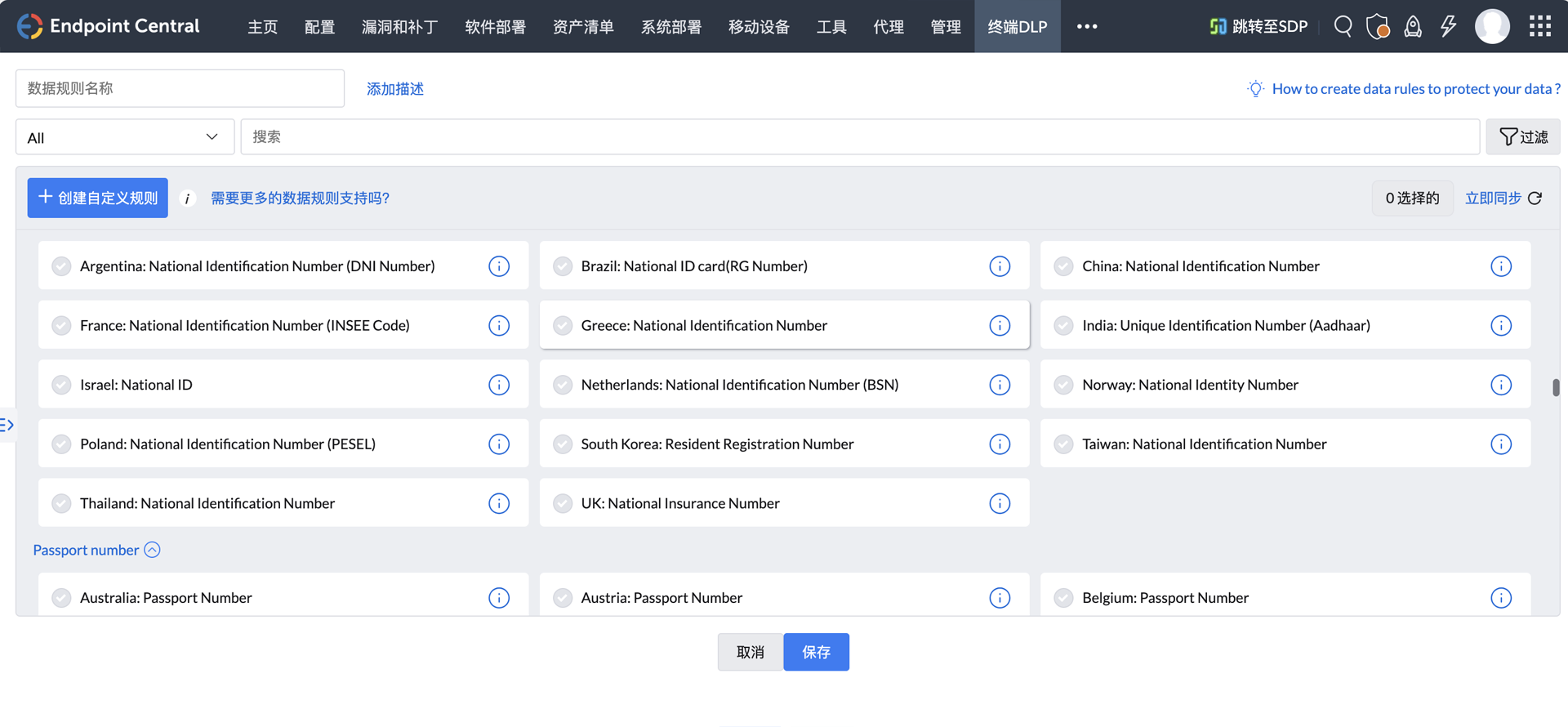The height and width of the screenshot is (727, 1568).
Task: Open the apps grid launcher icon
Action: 1539,26
